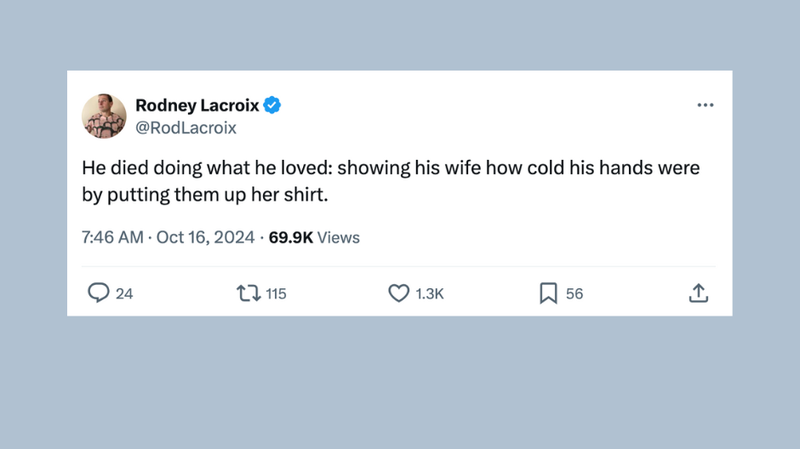Viewport: 800px width, 449px height.
Task: Visit the @RodLacroix handle link
Action: coord(186,128)
